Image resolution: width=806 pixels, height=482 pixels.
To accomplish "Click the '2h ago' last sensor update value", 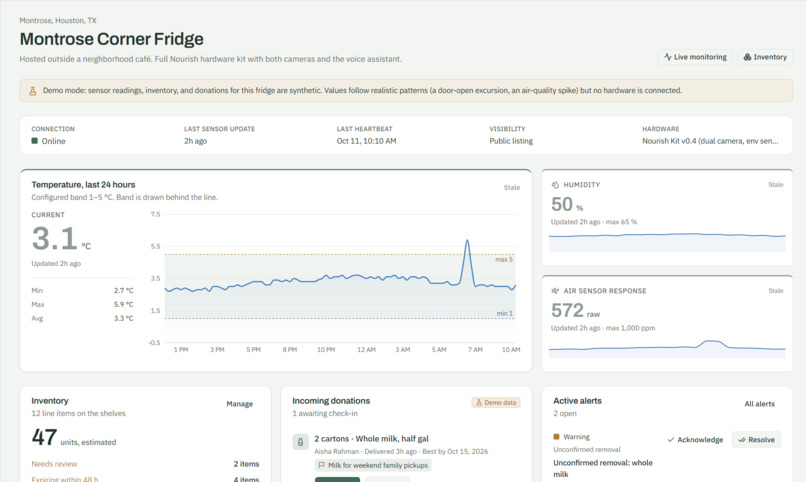I will point(195,141).
